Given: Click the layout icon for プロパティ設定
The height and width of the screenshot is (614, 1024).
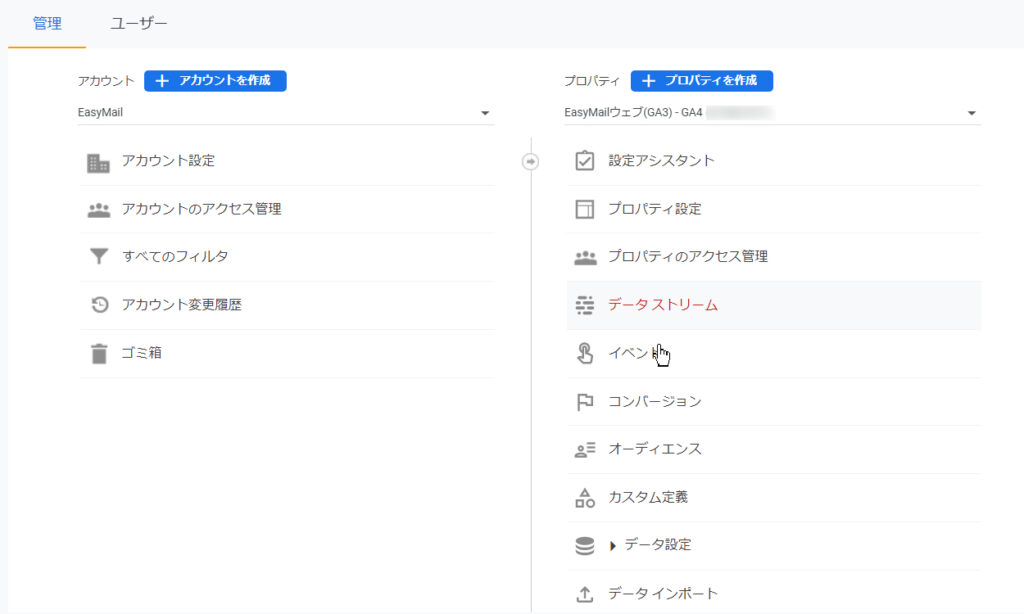Looking at the screenshot, I should (x=585, y=209).
